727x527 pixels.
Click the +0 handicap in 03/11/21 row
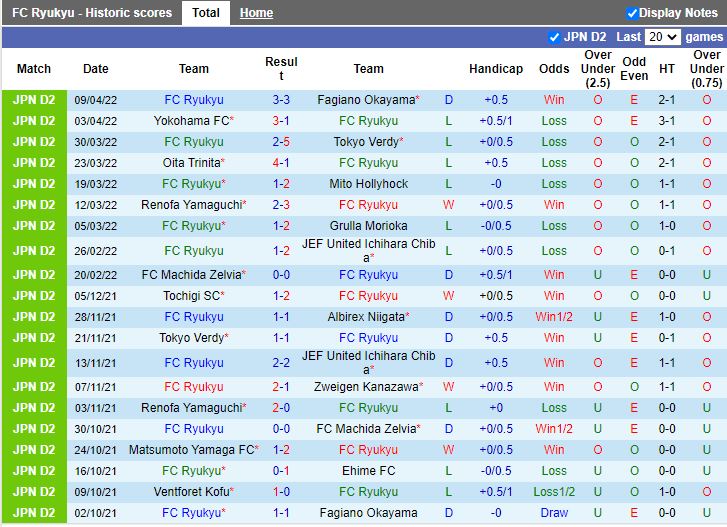(x=496, y=407)
